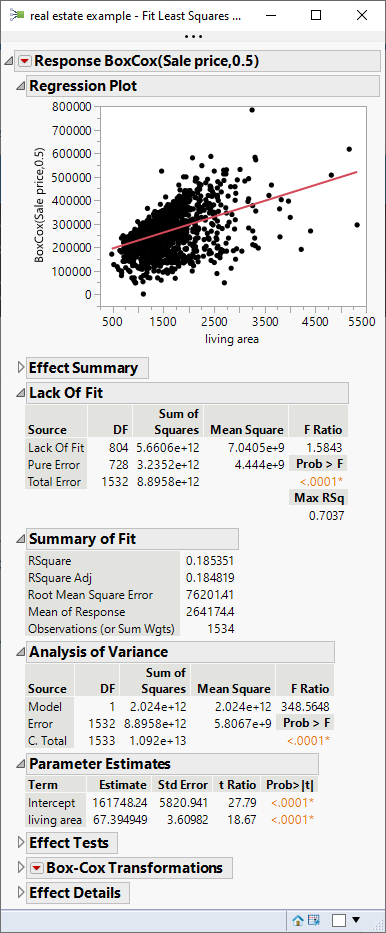Open red triangle menu for Box-Cox Transformations

click(x=37, y=868)
